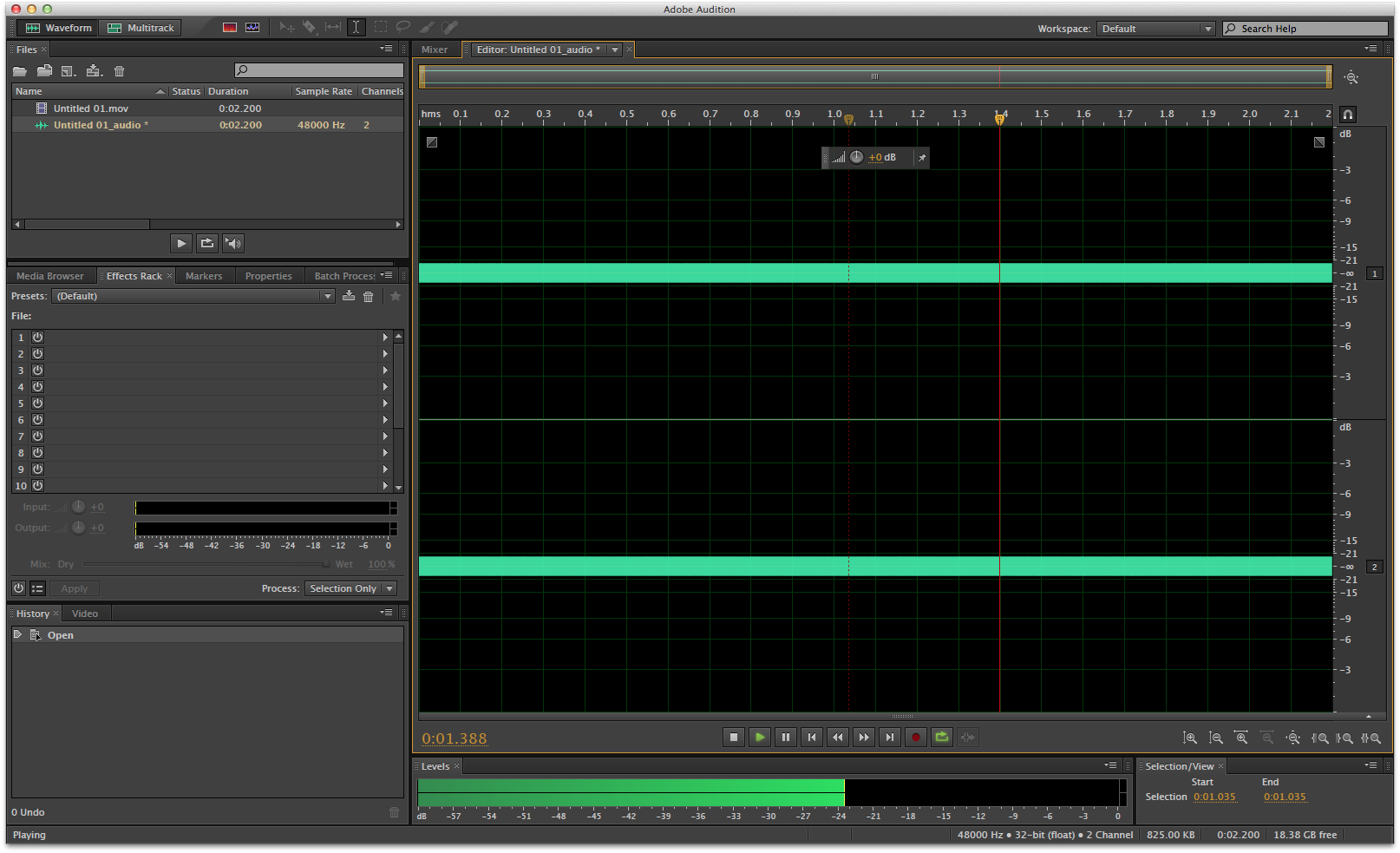The width and height of the screenshot is (1400, 853).
Task: Adjust the Effects Rack Output gain knob
Action: (78, 528)
